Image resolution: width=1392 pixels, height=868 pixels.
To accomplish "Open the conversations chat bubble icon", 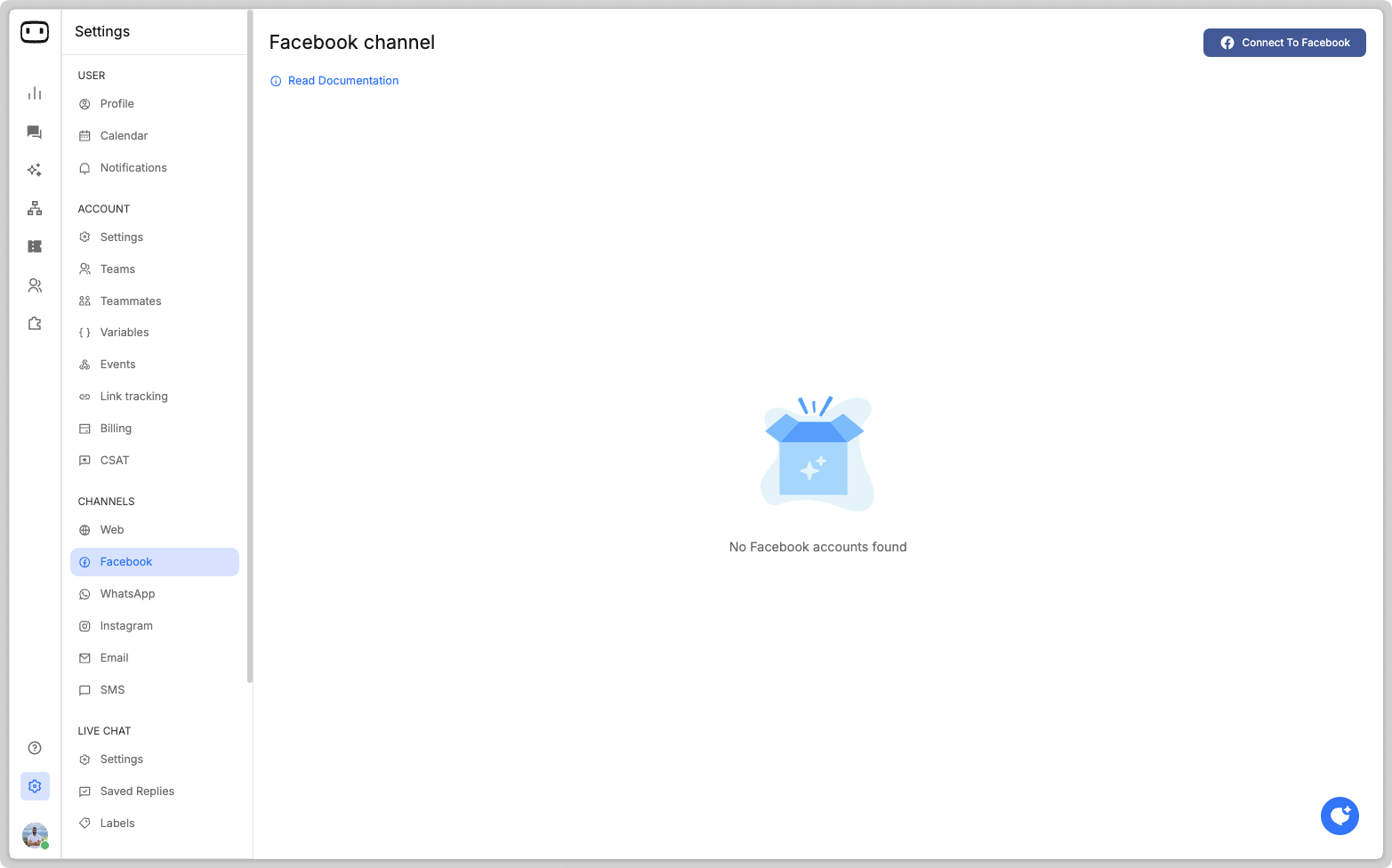I will (35, 133).
